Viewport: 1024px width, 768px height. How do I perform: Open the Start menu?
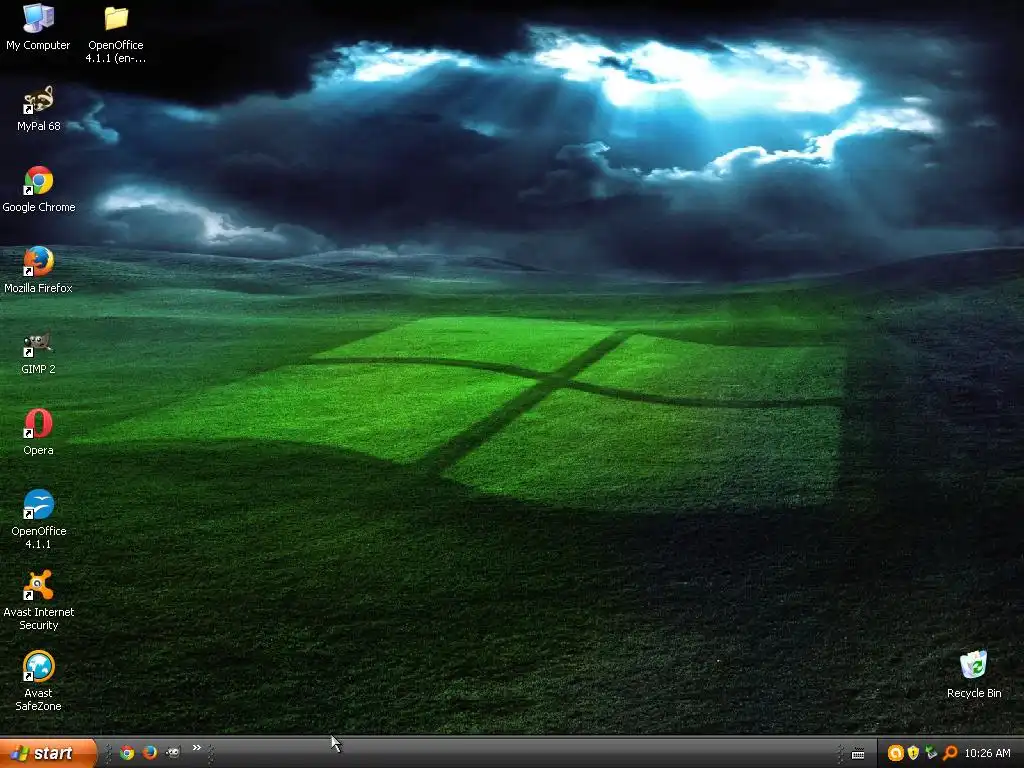point(48,753)
